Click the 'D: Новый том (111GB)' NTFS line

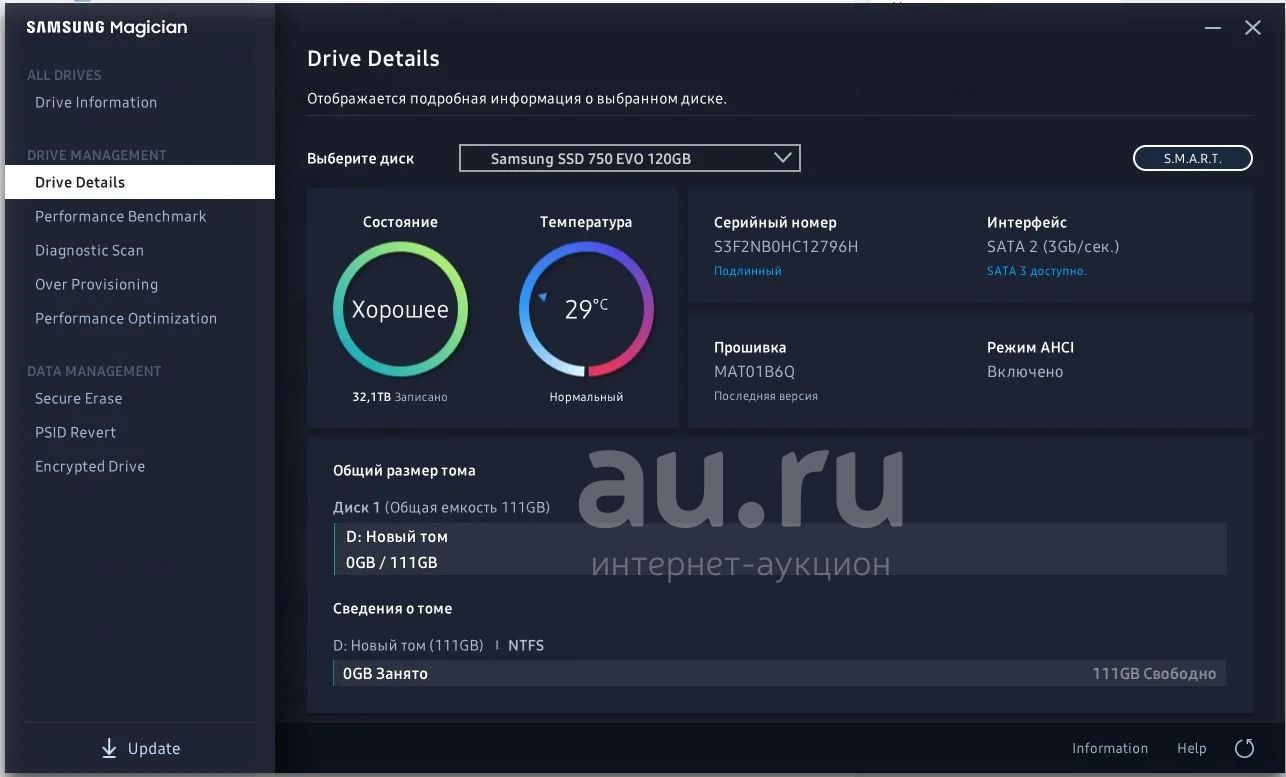[x=439, y=645]
